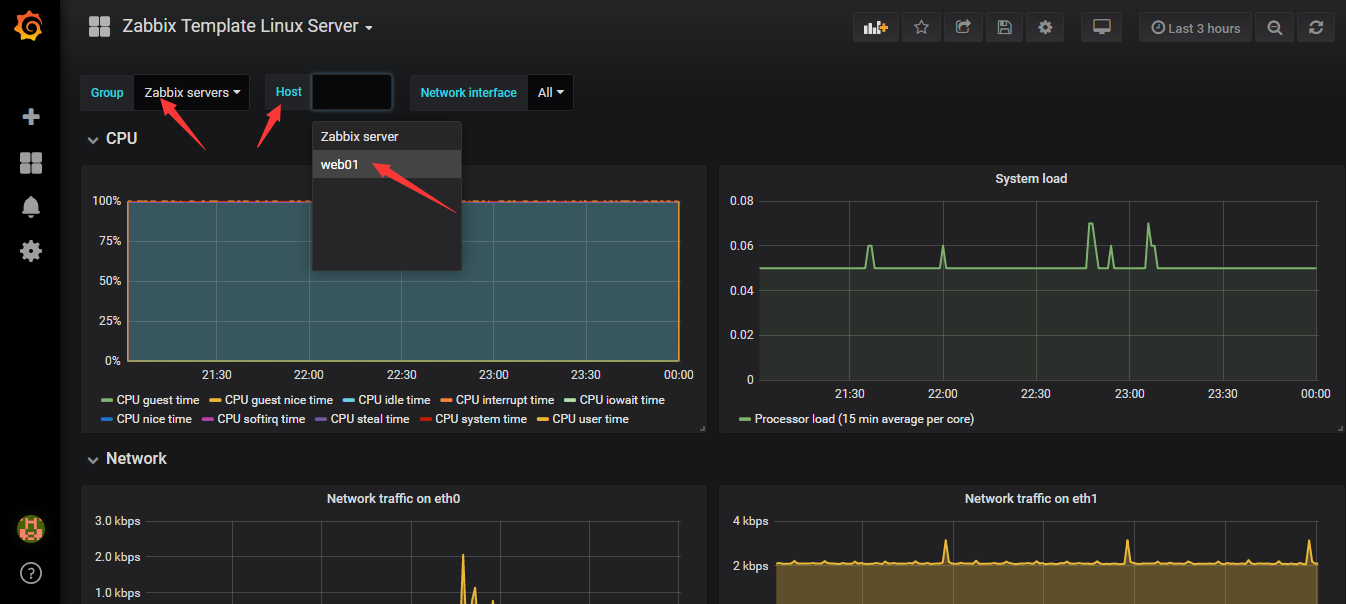Open Configuration gear in sidebar
Viewport: 1346px width, 604px height.
pos(31,251)
